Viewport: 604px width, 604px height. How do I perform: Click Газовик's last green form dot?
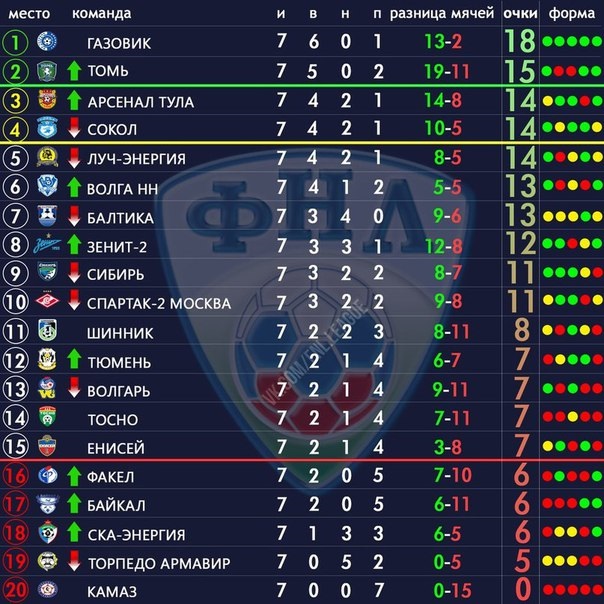click(x=597, y=42)
